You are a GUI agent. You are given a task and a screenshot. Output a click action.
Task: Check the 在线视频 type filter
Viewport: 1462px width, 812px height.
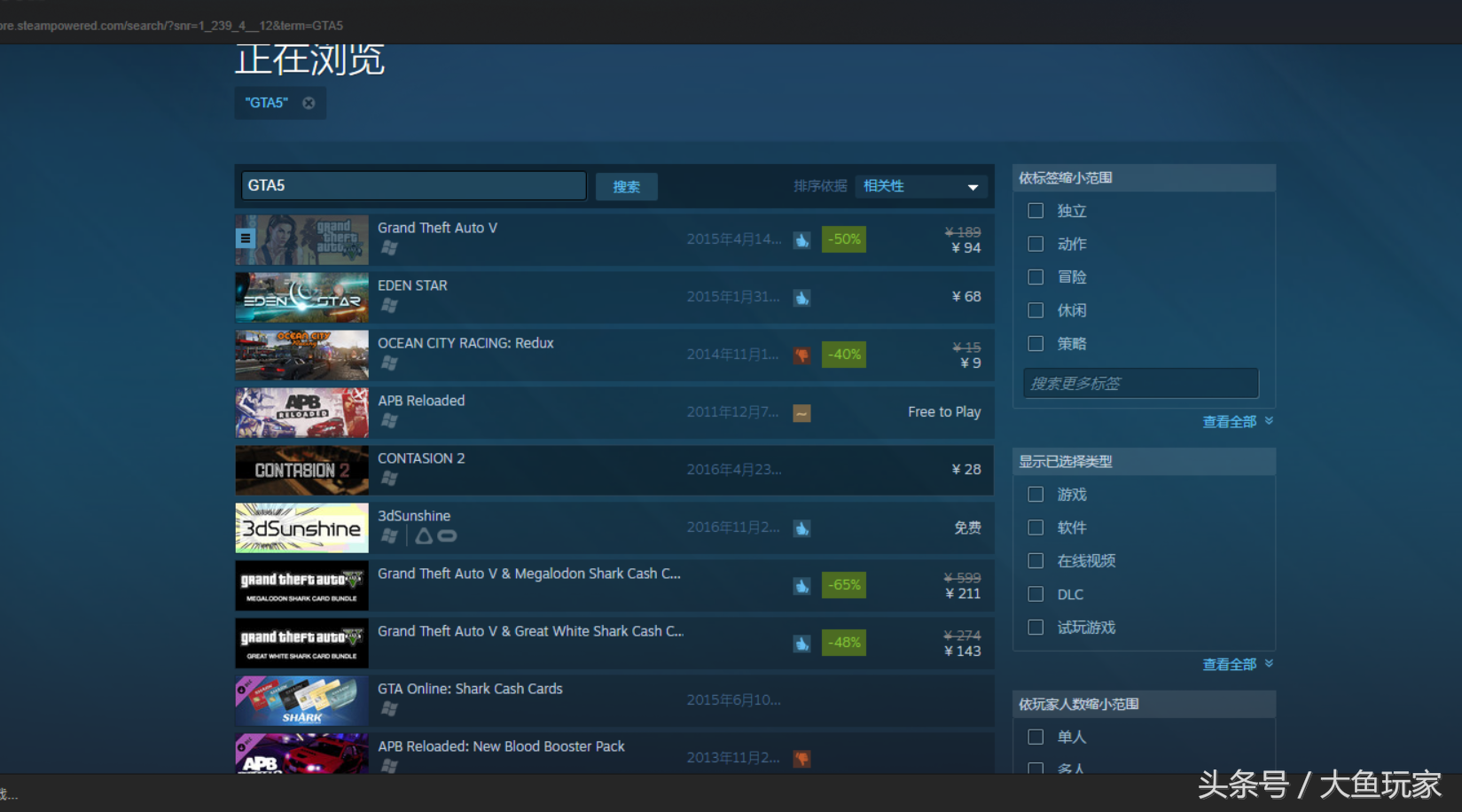(1036, 561)
